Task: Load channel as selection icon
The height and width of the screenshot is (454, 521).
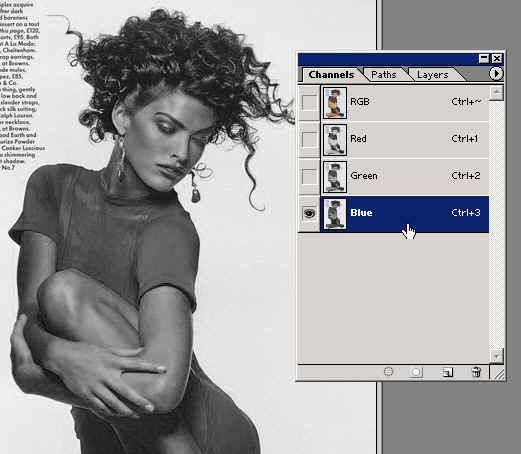Action: pos(388,371)
